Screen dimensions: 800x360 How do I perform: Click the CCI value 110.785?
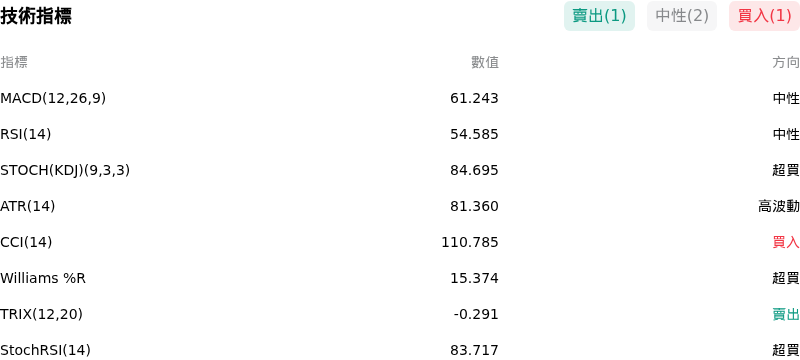[x=470, y=242]
